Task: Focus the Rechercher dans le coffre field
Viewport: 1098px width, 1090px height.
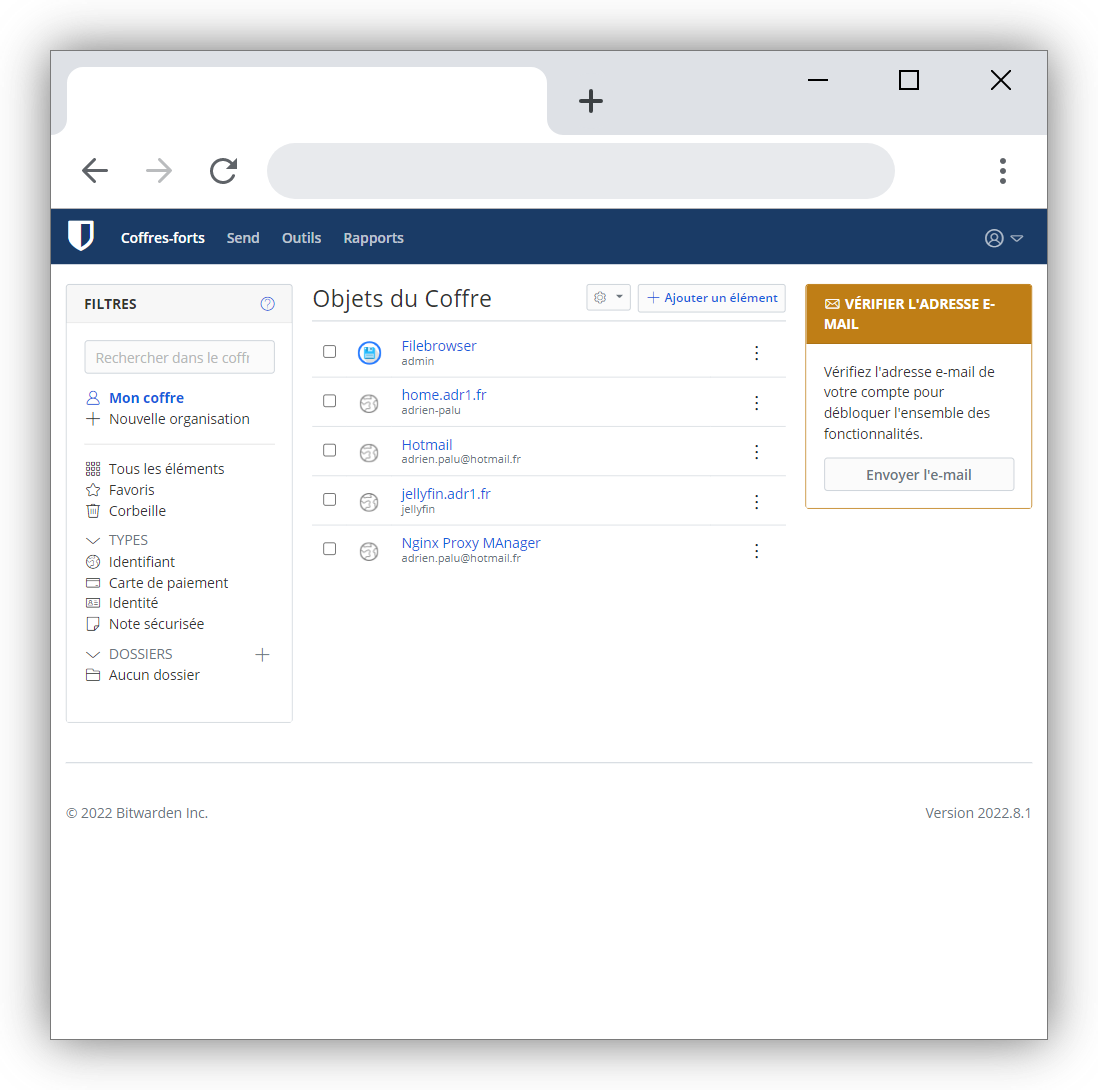Action: click(180, 358)
